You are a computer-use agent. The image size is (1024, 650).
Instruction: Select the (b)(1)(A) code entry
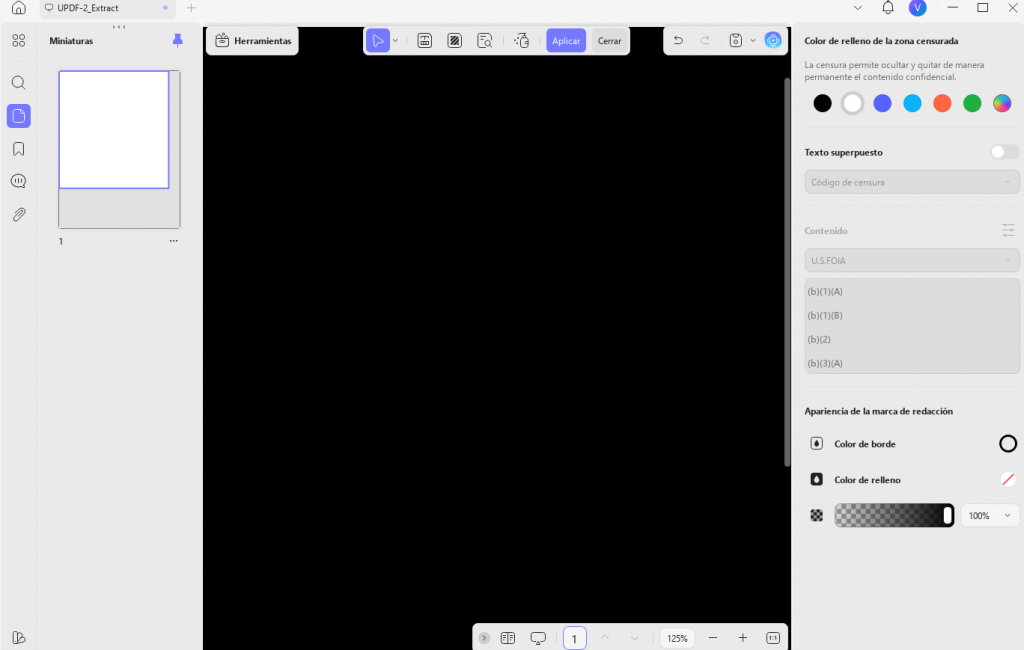click(x=912, y=291)
